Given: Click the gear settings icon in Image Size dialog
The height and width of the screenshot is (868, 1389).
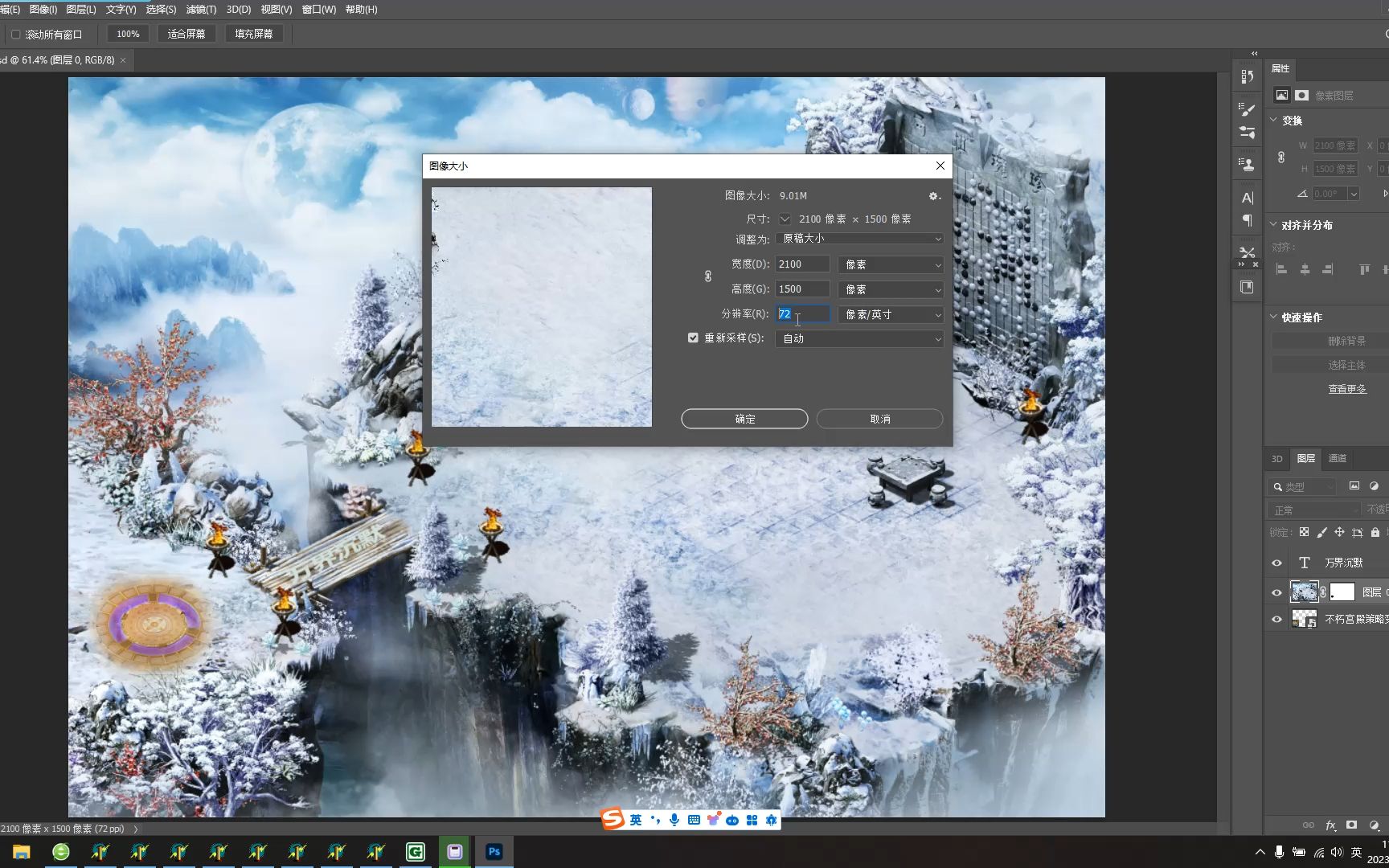Looking at the screenshot, I should [x=933, y=195].
